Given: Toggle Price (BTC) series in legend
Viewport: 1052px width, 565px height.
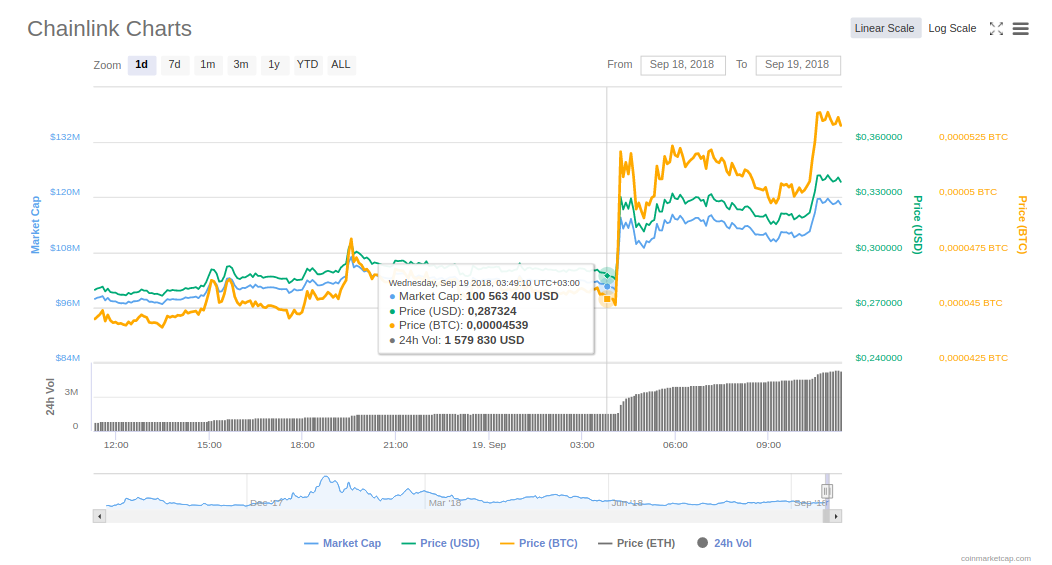Looking at the screenshot, I should [x=539, y=544].
